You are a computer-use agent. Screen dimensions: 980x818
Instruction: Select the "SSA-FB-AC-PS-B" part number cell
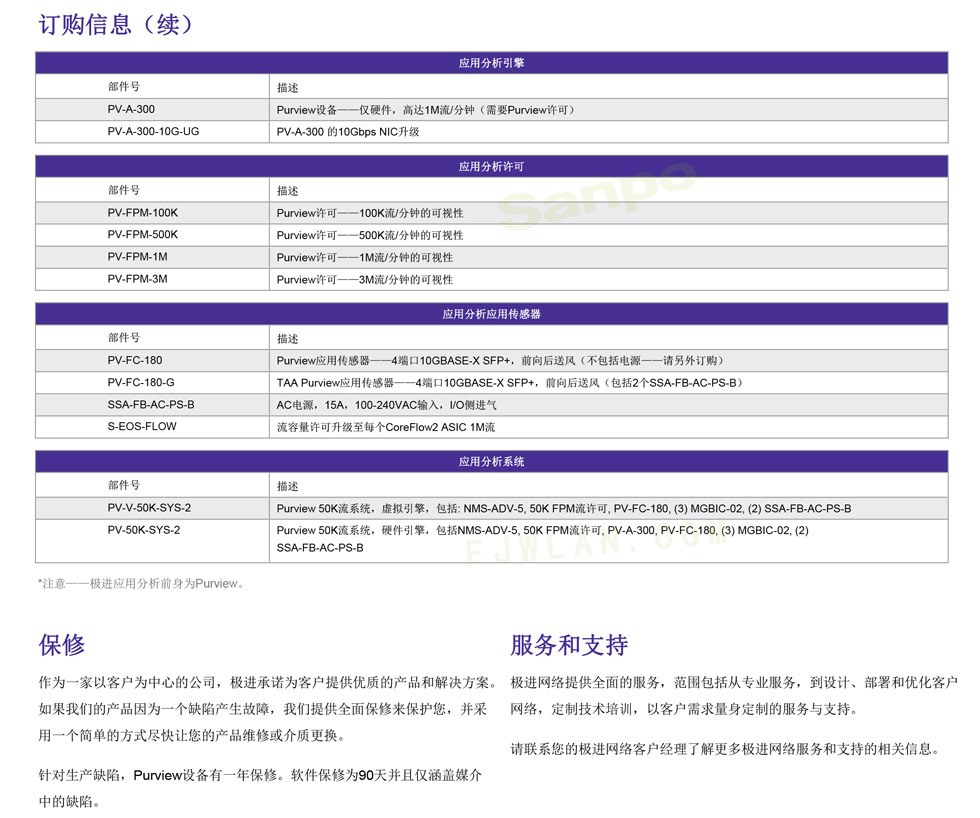[x=151, y=405]
